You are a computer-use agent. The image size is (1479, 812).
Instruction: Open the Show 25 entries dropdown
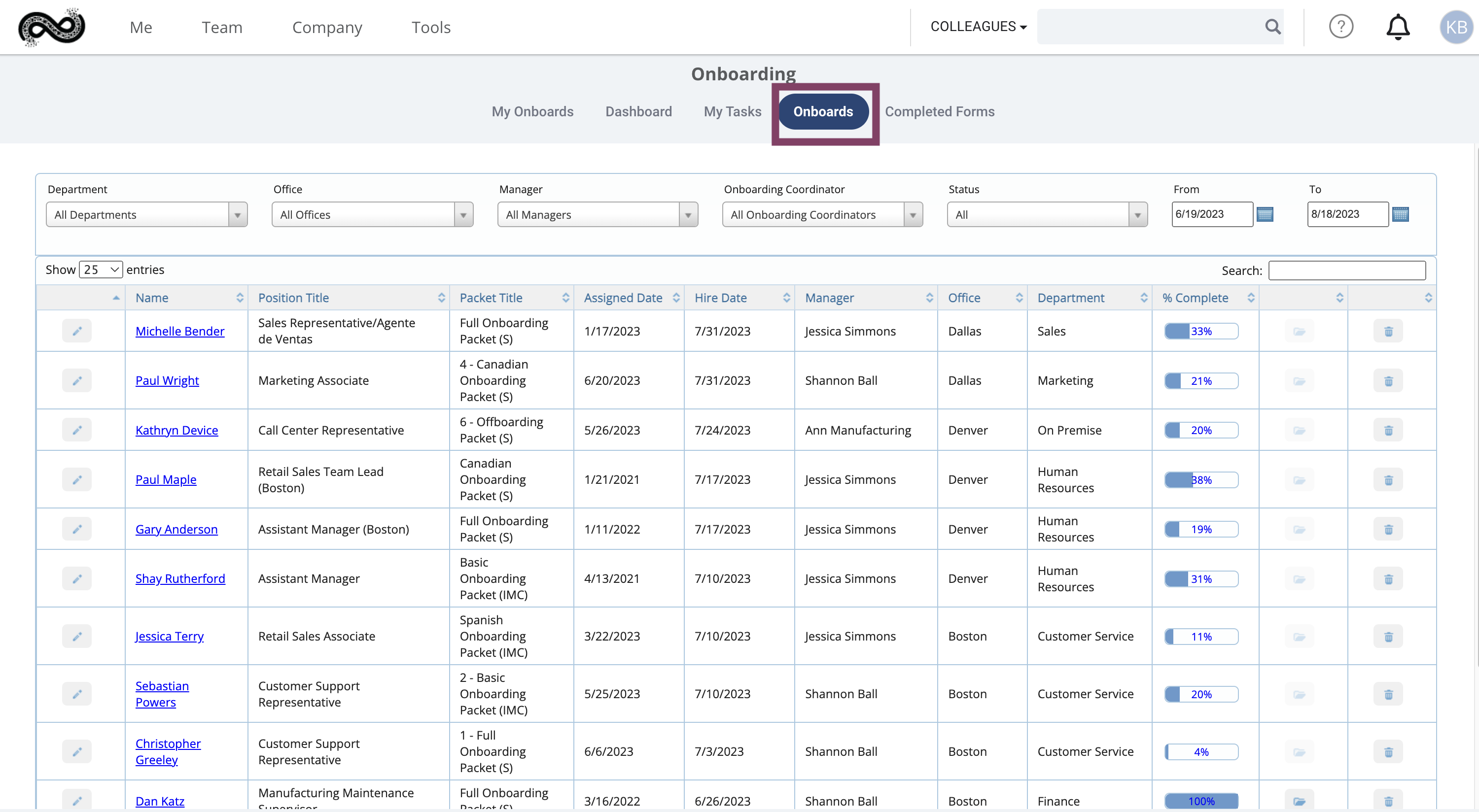point(101,270)
